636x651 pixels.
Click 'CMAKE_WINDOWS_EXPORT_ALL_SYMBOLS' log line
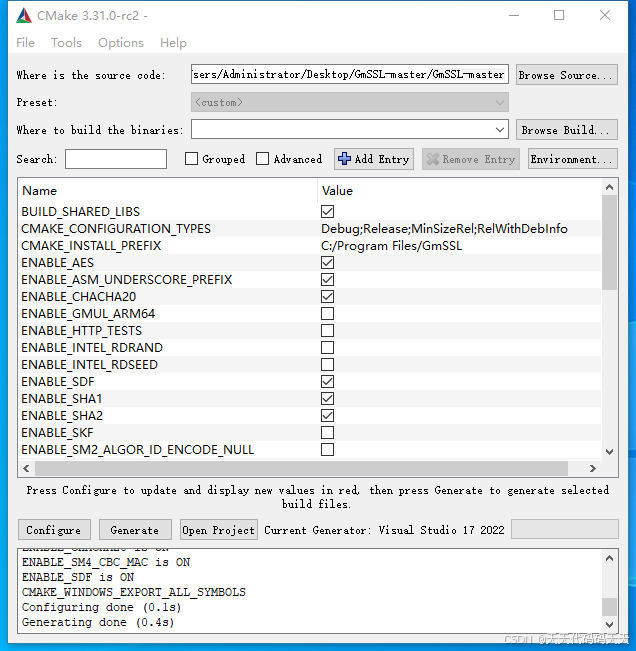(x=134, y=592)
